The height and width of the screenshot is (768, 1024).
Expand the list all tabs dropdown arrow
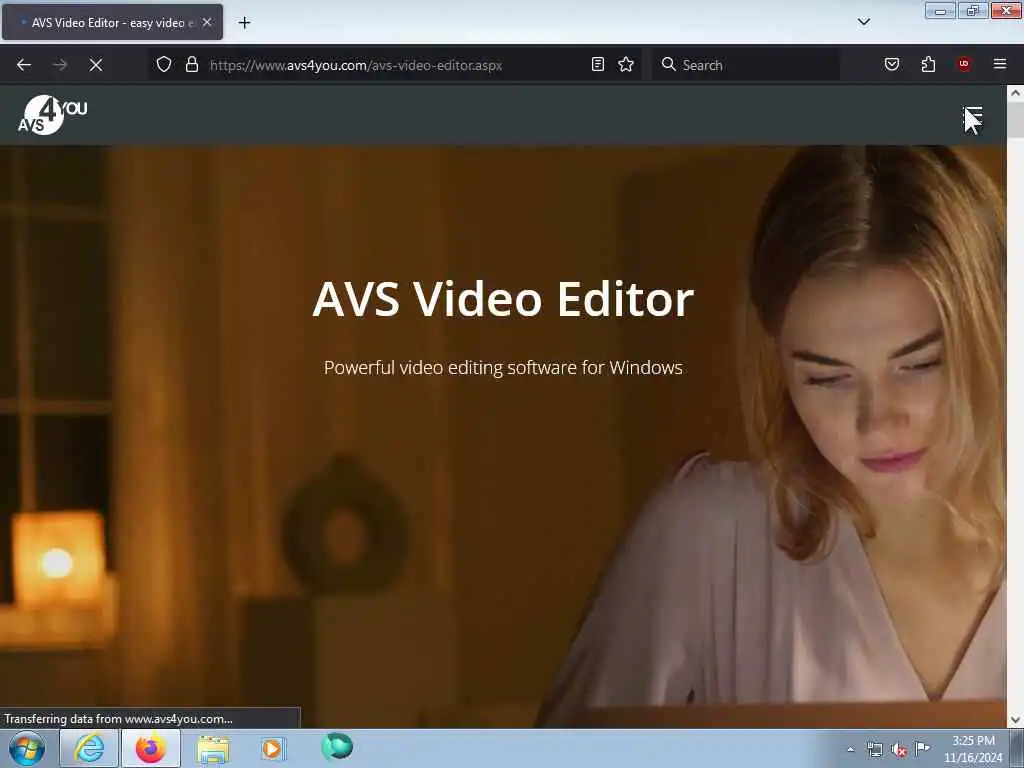863,22
